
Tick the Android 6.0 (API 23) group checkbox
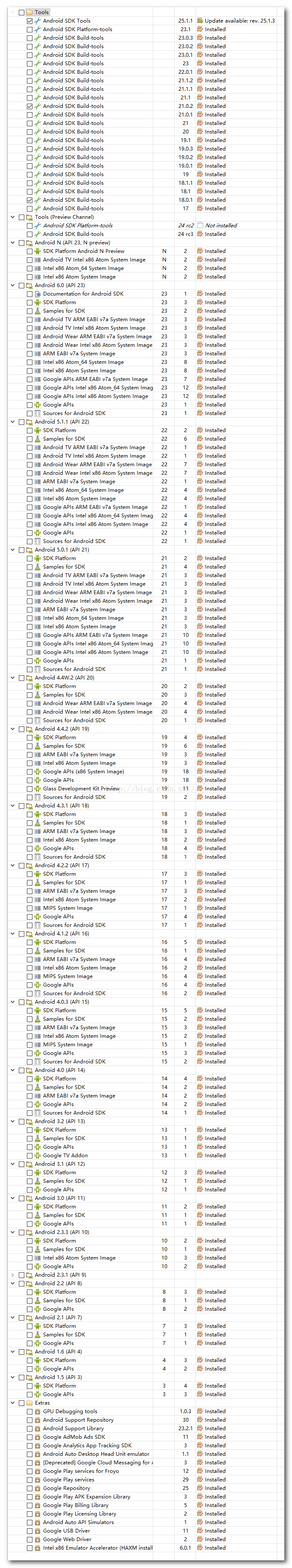22,285
